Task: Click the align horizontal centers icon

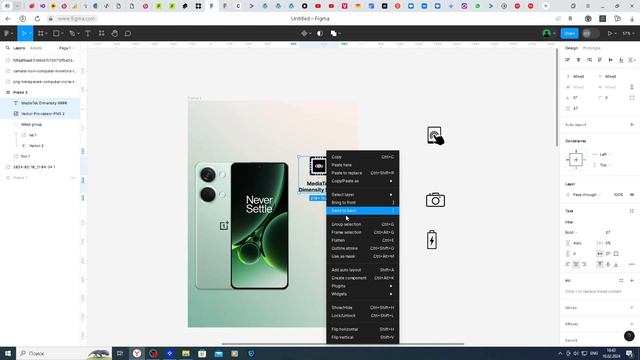Action: coord(578,60)
